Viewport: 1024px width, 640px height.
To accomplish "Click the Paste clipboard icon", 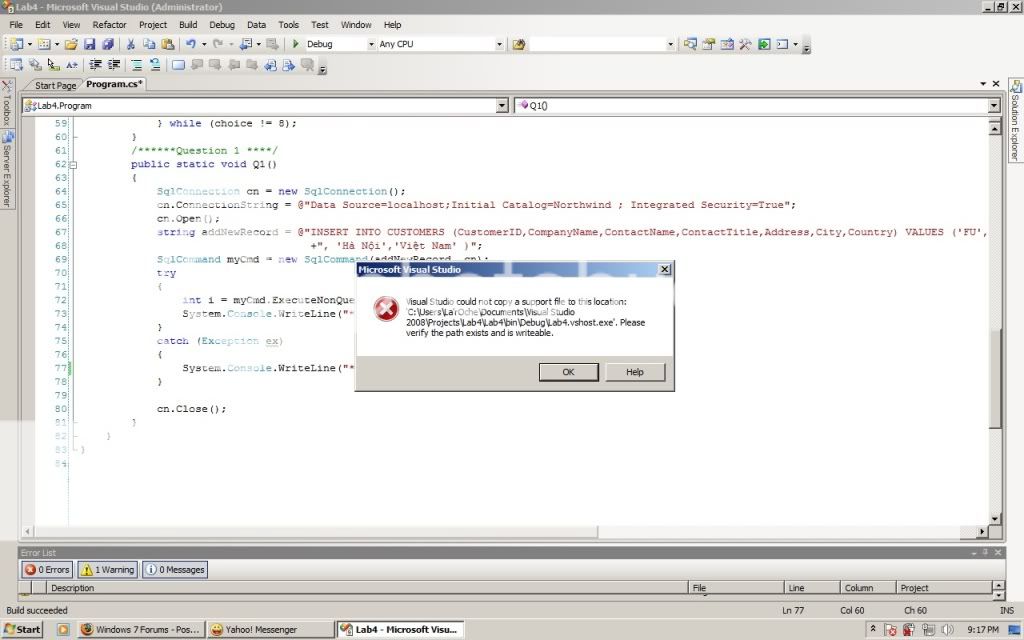I will click(167, 44).
